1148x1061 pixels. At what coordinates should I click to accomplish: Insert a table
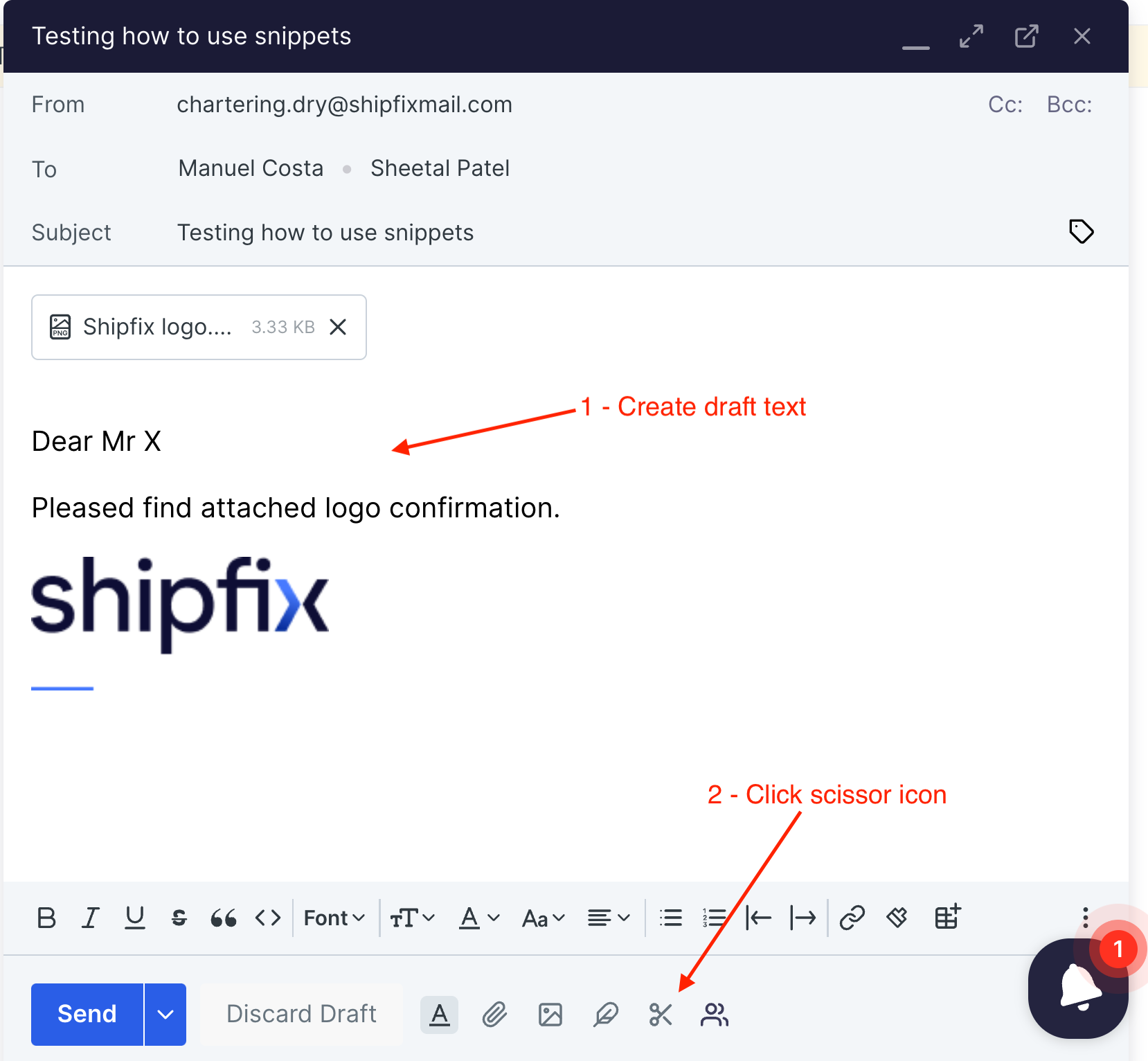pos(948,916)
